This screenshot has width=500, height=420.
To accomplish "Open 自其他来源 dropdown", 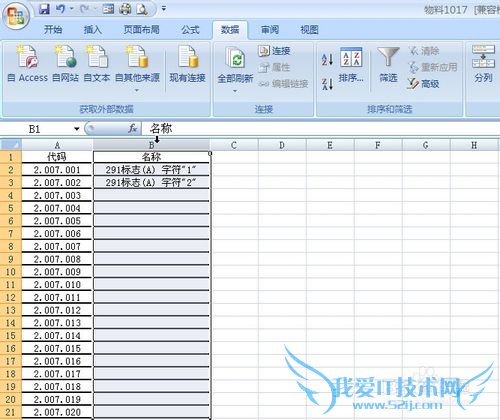I will coord(137,68).
